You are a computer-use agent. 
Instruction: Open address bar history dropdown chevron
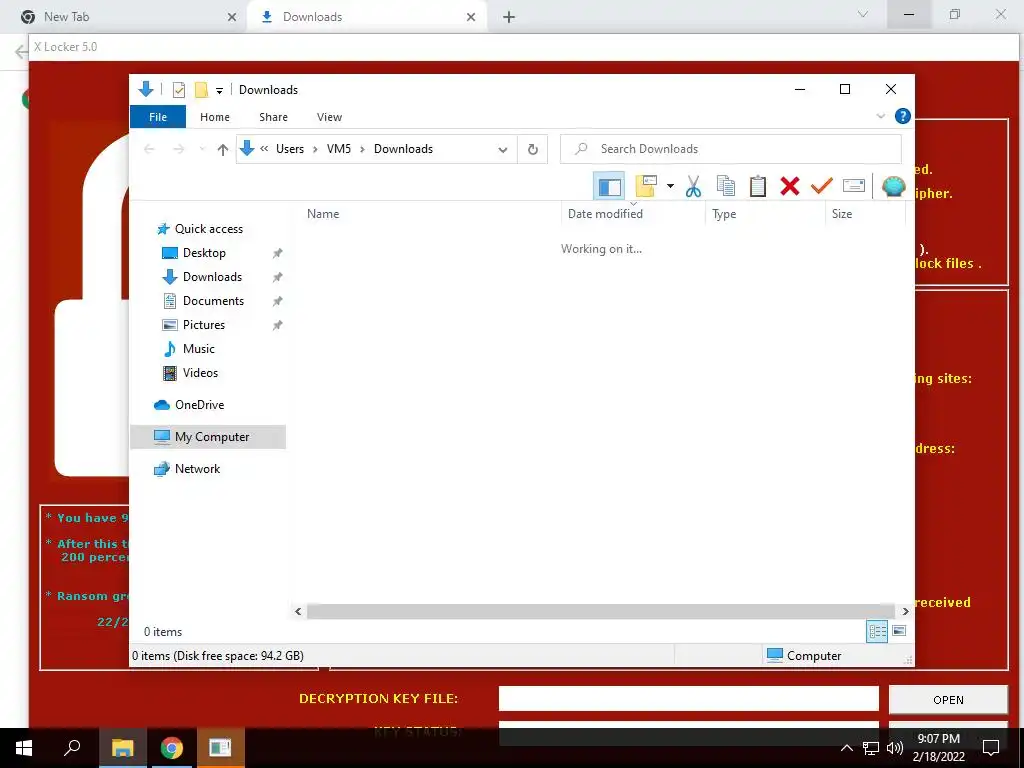pyautogui.click(x=503, y=150)
